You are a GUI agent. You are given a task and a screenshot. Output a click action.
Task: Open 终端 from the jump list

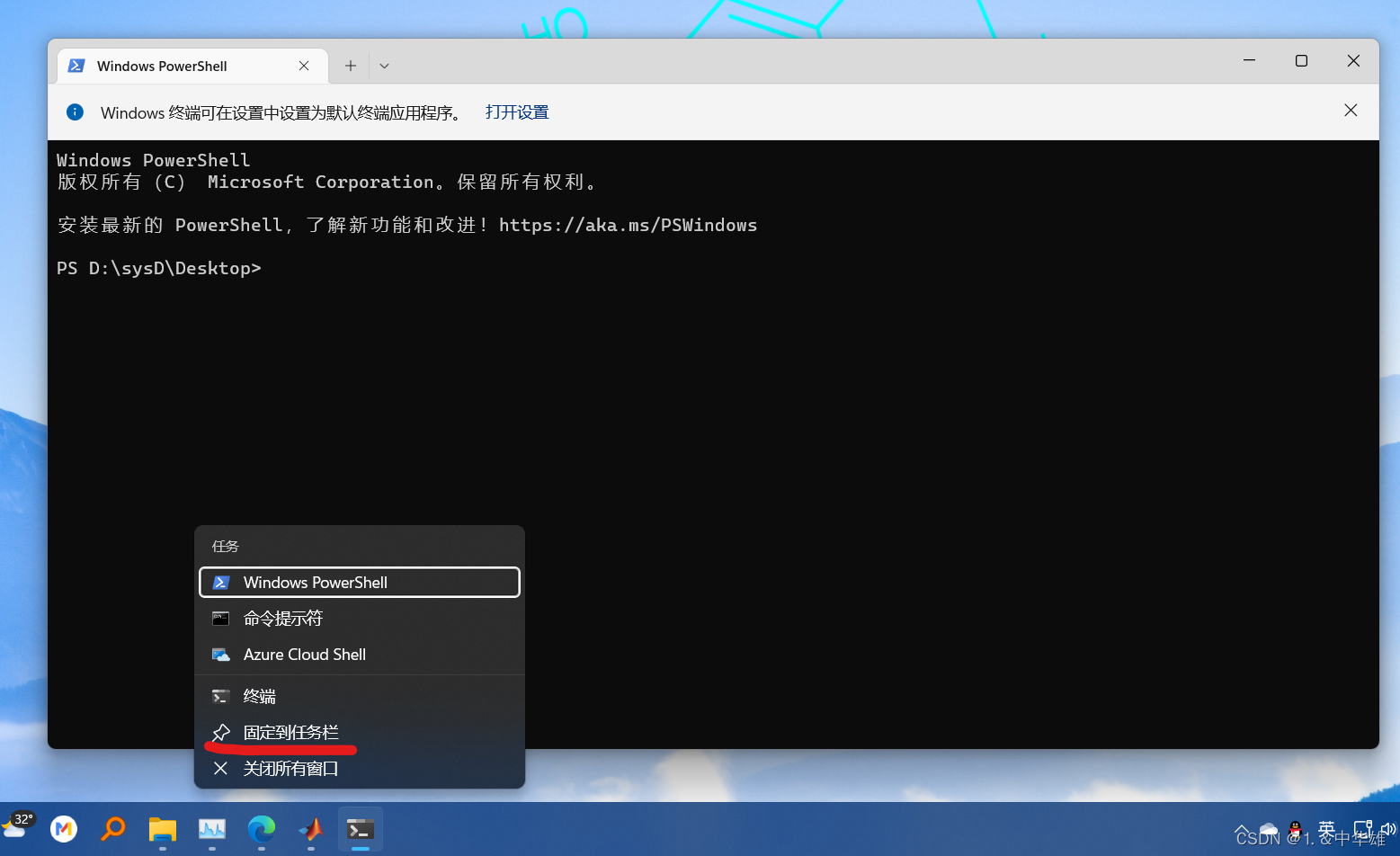click(x=360, y=696)
